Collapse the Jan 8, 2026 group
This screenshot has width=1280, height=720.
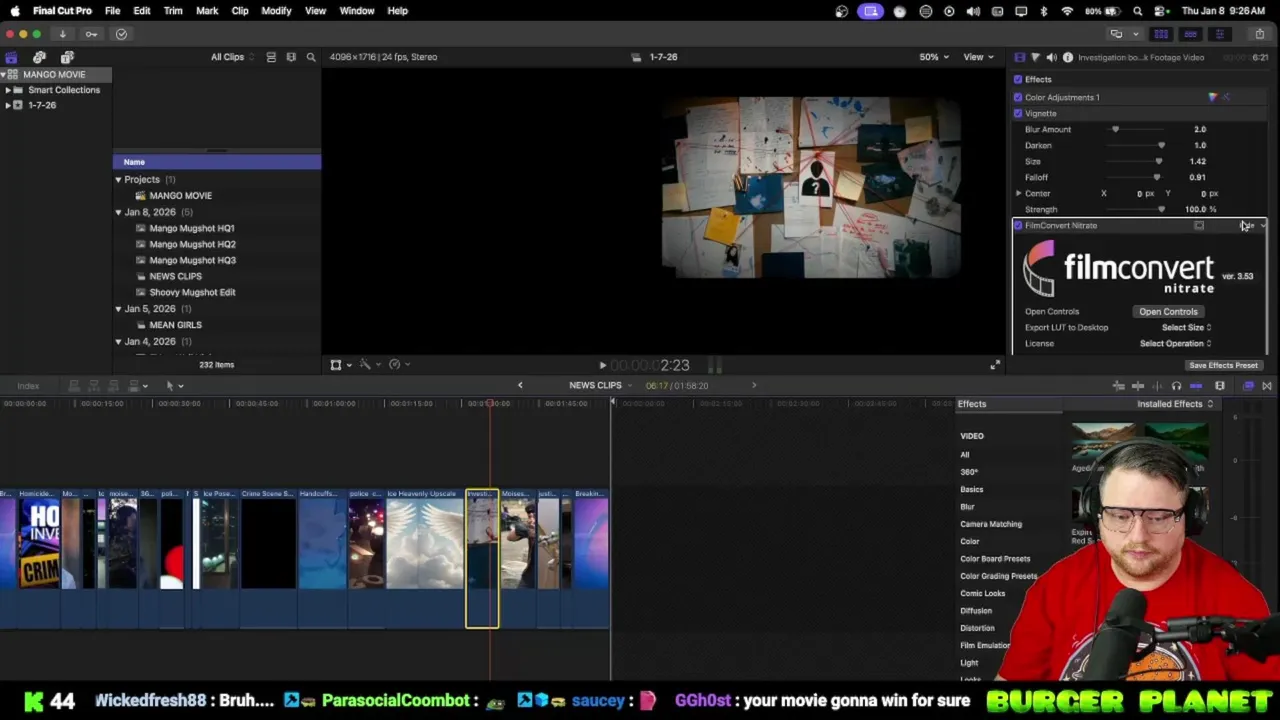pos(118,212)
